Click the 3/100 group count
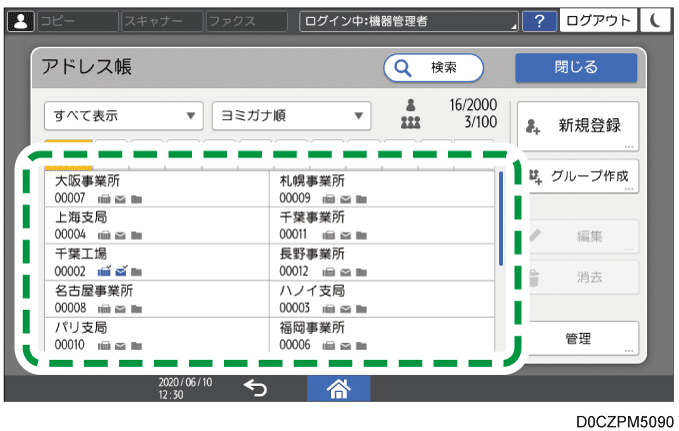Image resolution: width=679 pixels, height=431 pixels. point(481,122)
